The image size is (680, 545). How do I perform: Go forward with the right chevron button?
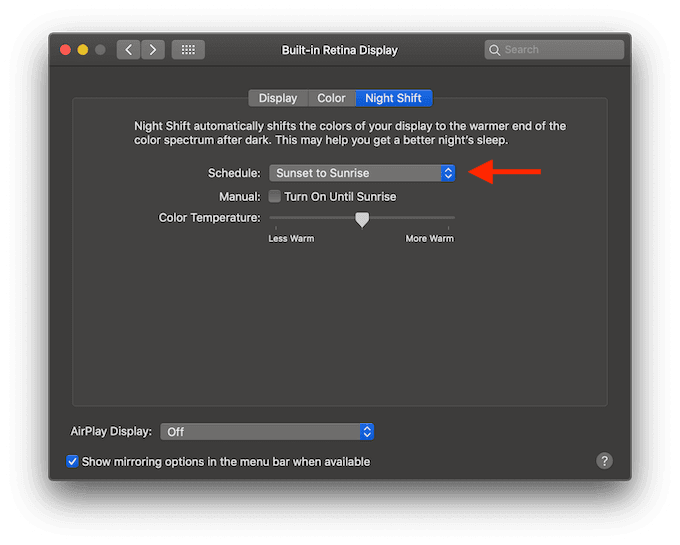[x=153, y=50]
